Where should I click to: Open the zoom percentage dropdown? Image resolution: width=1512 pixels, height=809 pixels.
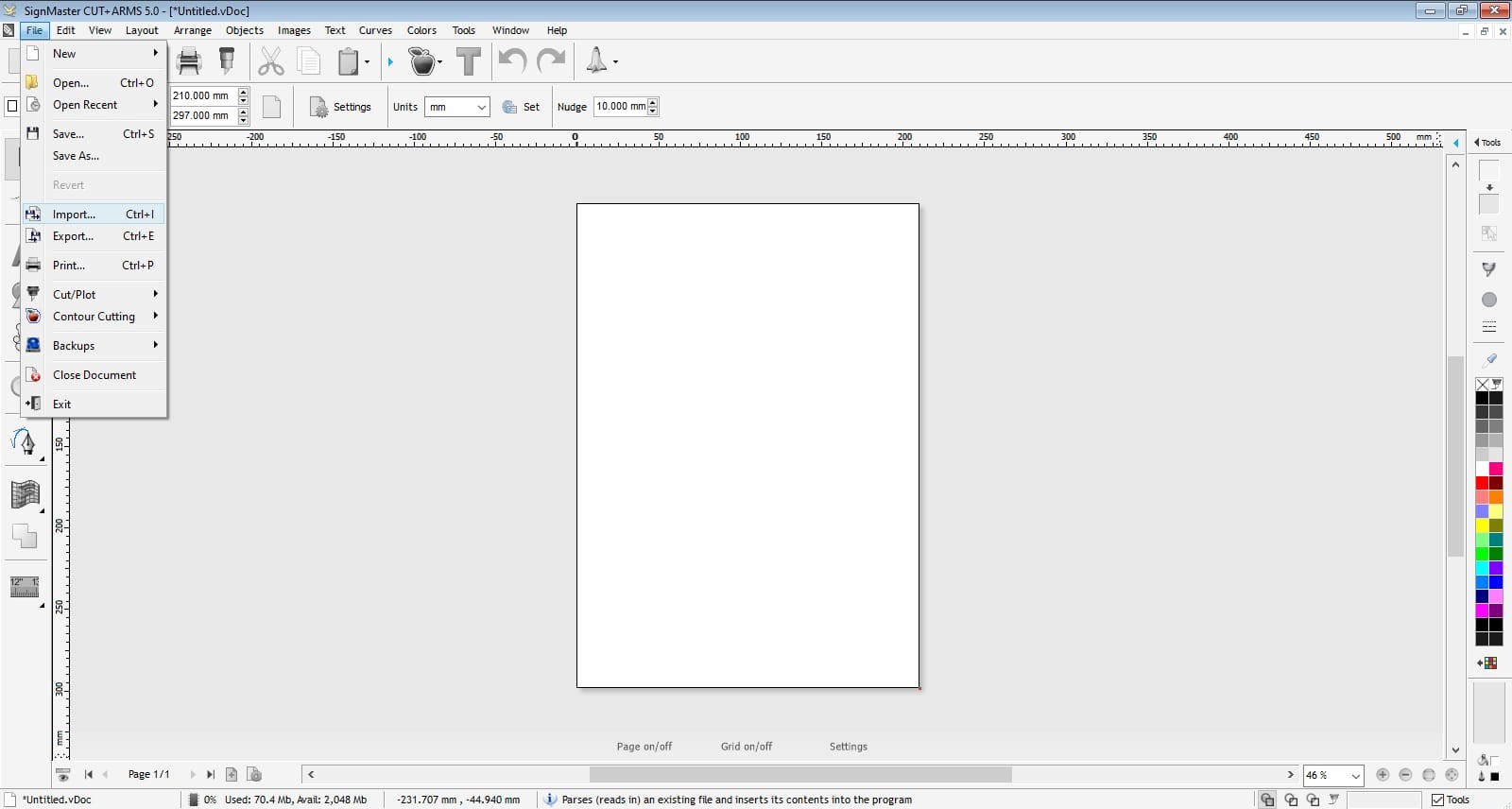click(1333, 775)
